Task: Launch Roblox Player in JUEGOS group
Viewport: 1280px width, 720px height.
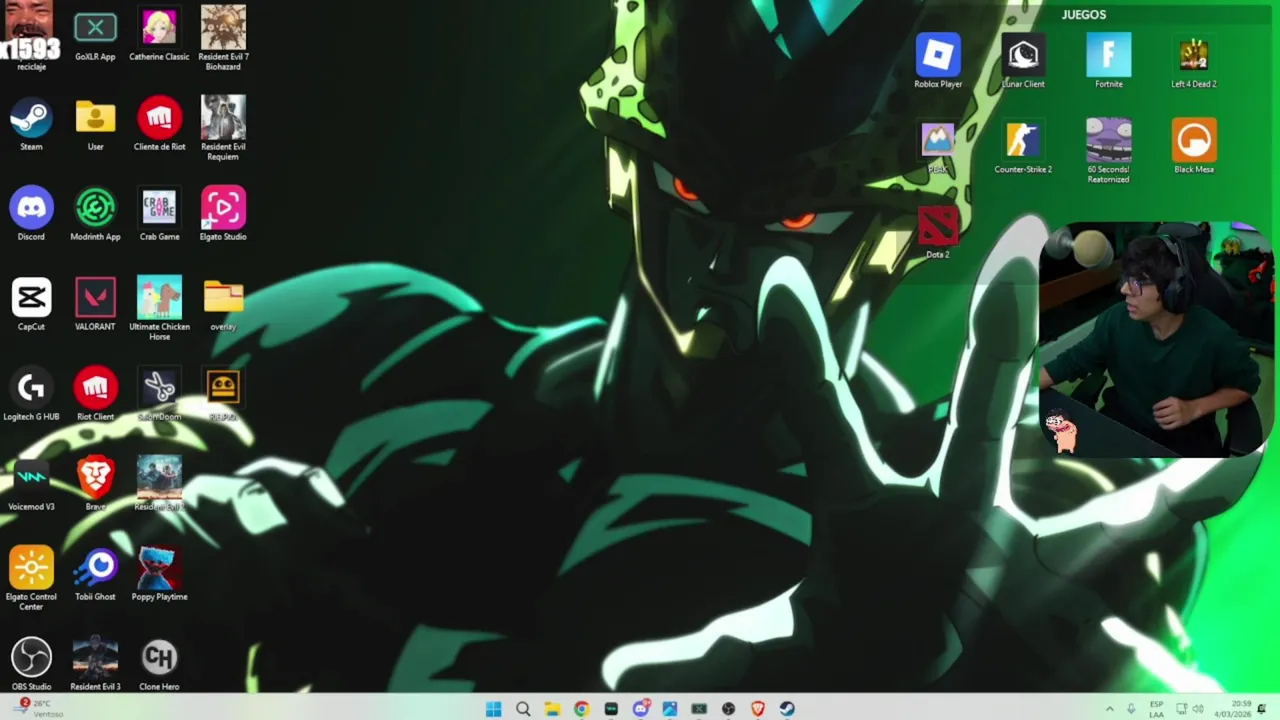Action: [938, 62]
